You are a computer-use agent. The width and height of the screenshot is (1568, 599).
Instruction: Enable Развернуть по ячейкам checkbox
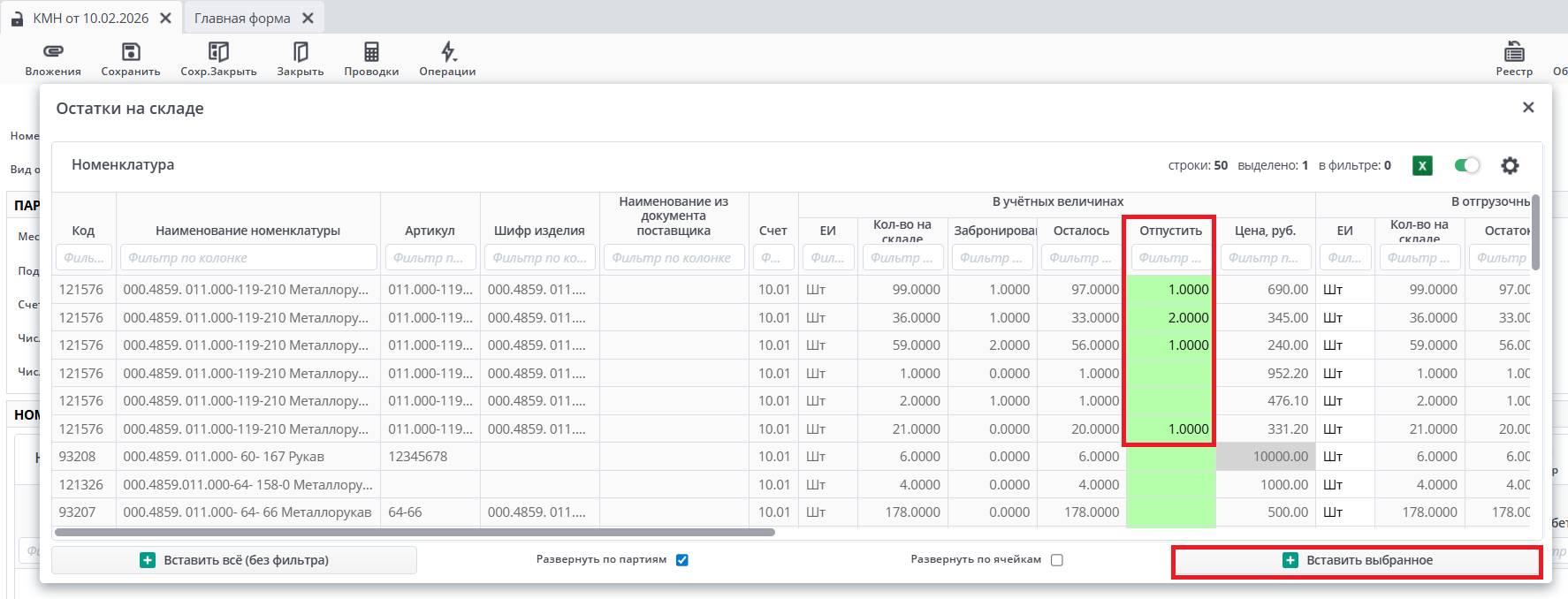1056,560
